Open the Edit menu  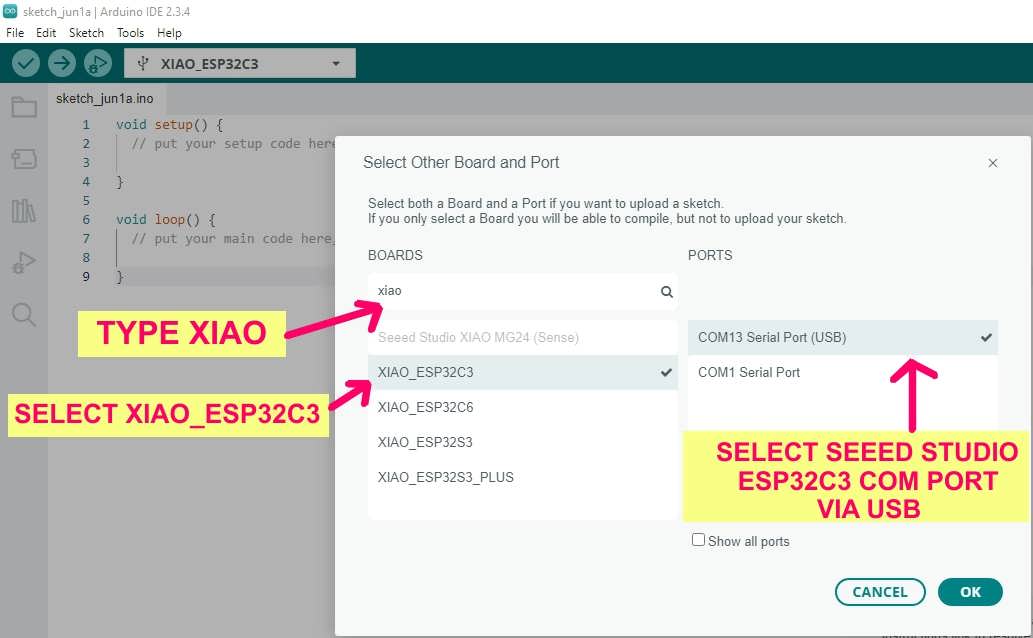click(x=45, y=32)
